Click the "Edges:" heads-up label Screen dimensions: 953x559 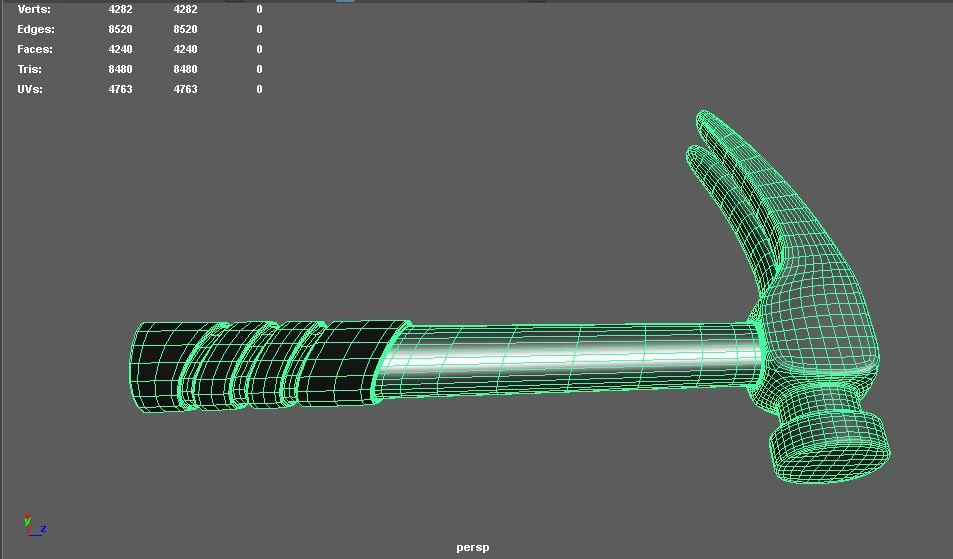[x=36, y=29]
